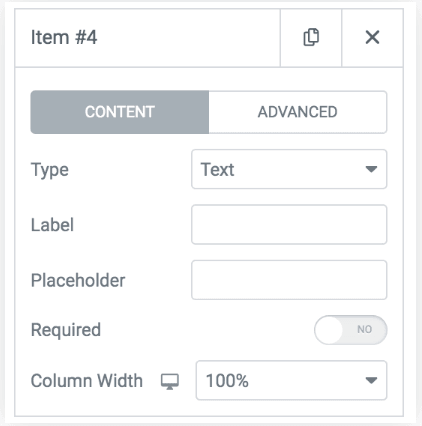Click the arrow on the Column Width select
Image resolution: width=422 pixels, height=426 pixels.
[371, 380]
